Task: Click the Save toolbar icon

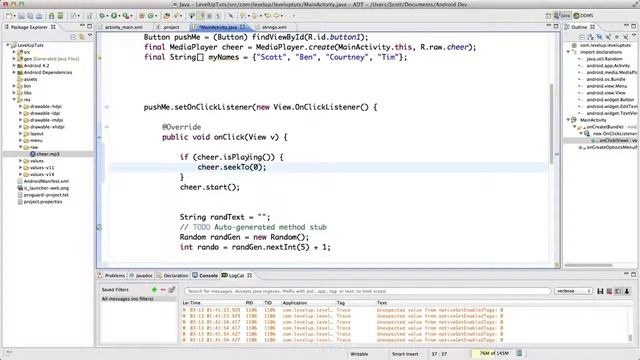Action: (x=21, y=16)
